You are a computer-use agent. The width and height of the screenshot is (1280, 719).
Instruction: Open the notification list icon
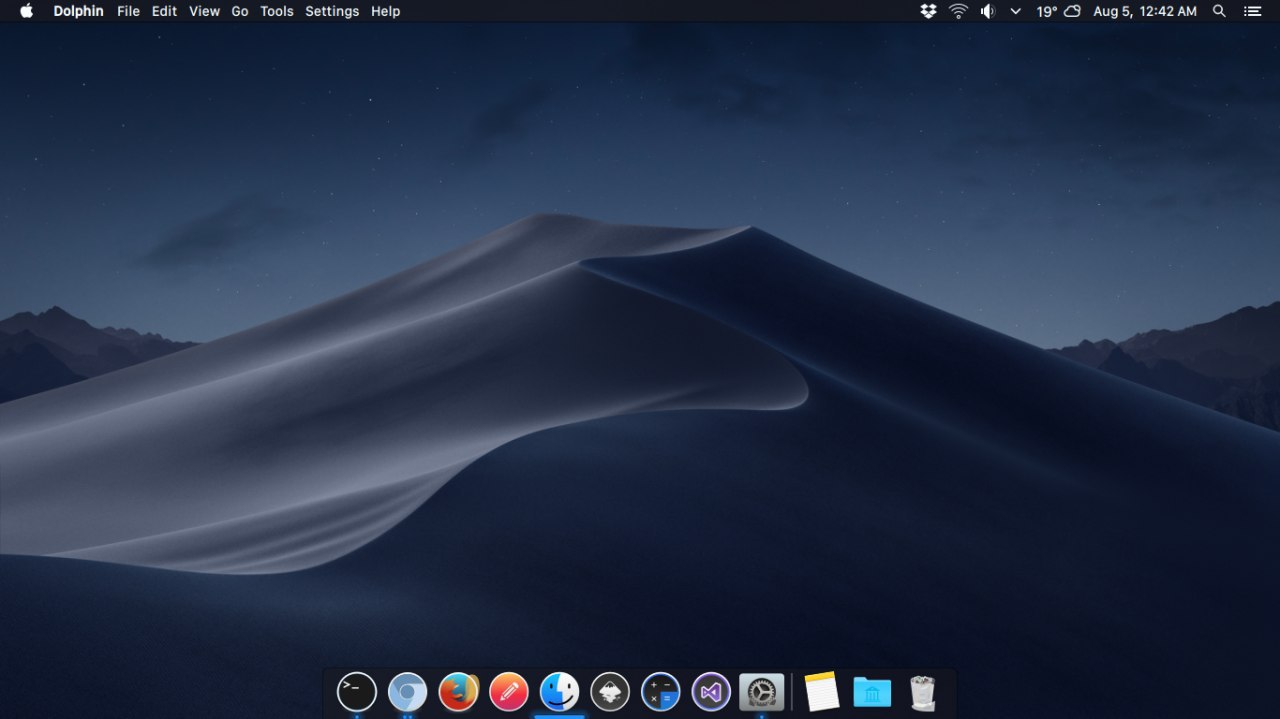point(1252,11)
